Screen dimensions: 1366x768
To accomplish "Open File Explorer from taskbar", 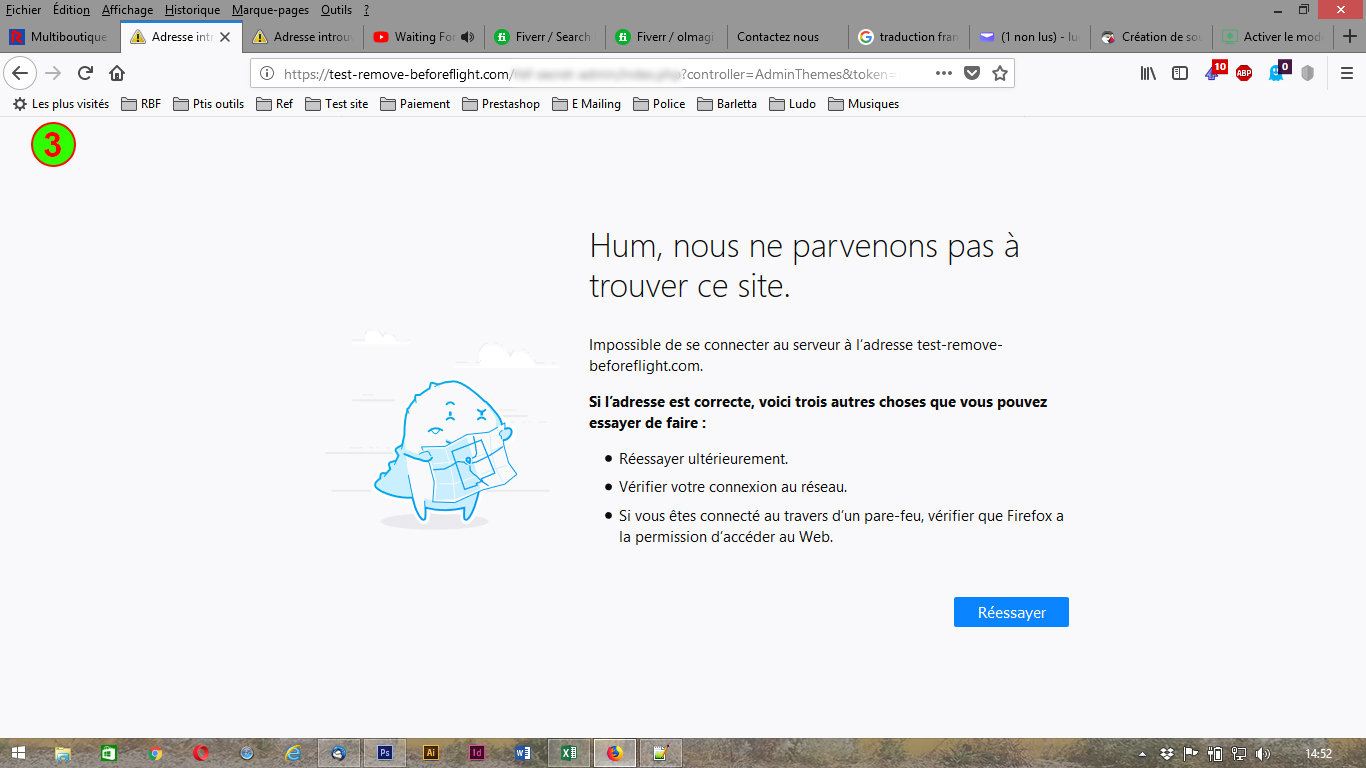I will (x=63, y=753).
